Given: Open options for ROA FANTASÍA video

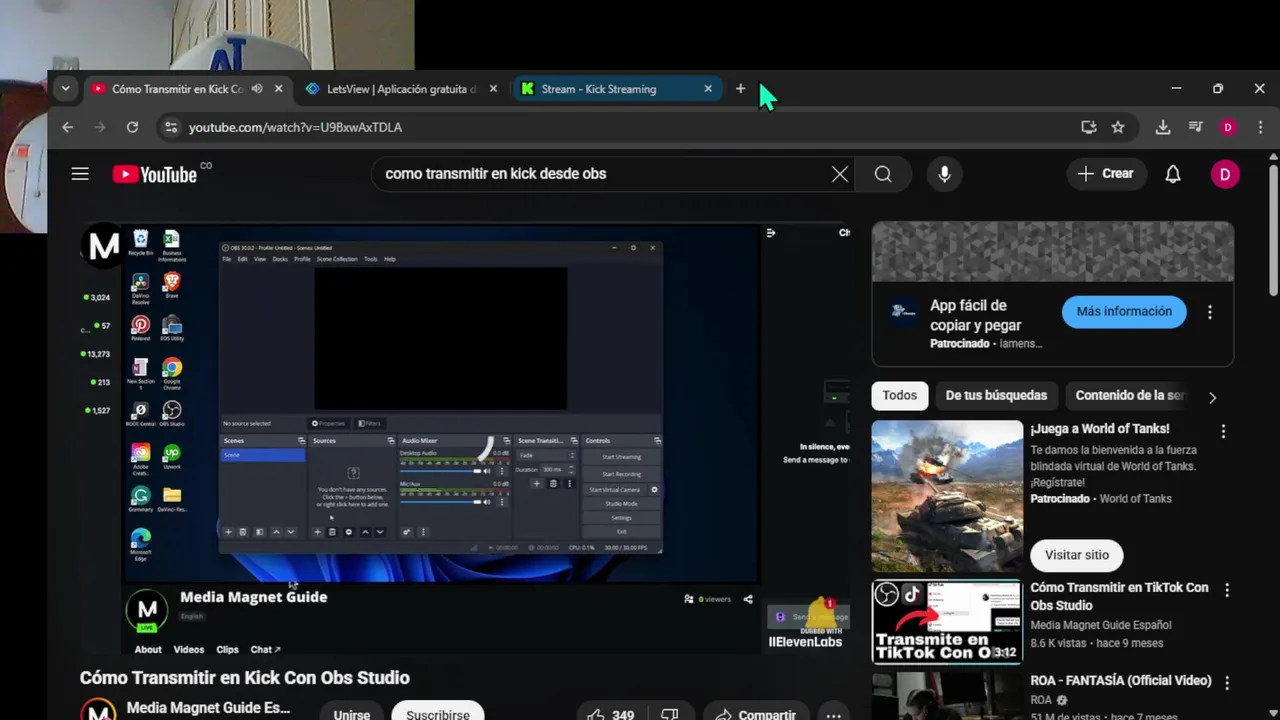Looking at the screenshot, I should coord(1227,683).
